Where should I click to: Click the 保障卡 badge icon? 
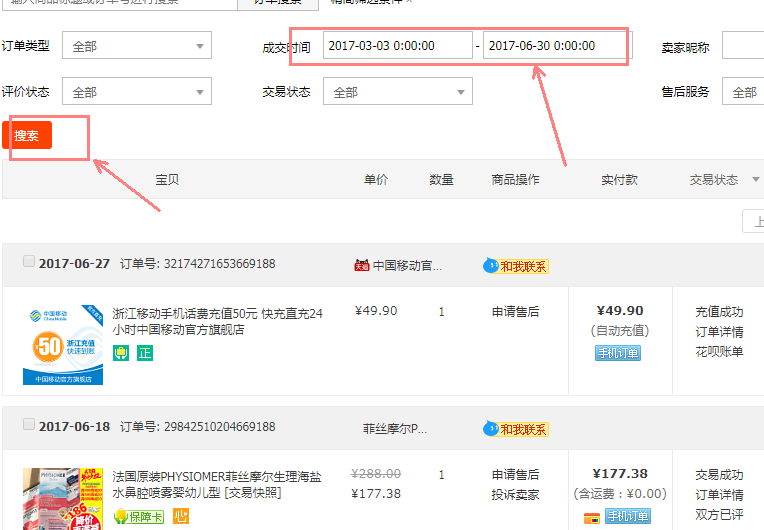tap(139, 516)
